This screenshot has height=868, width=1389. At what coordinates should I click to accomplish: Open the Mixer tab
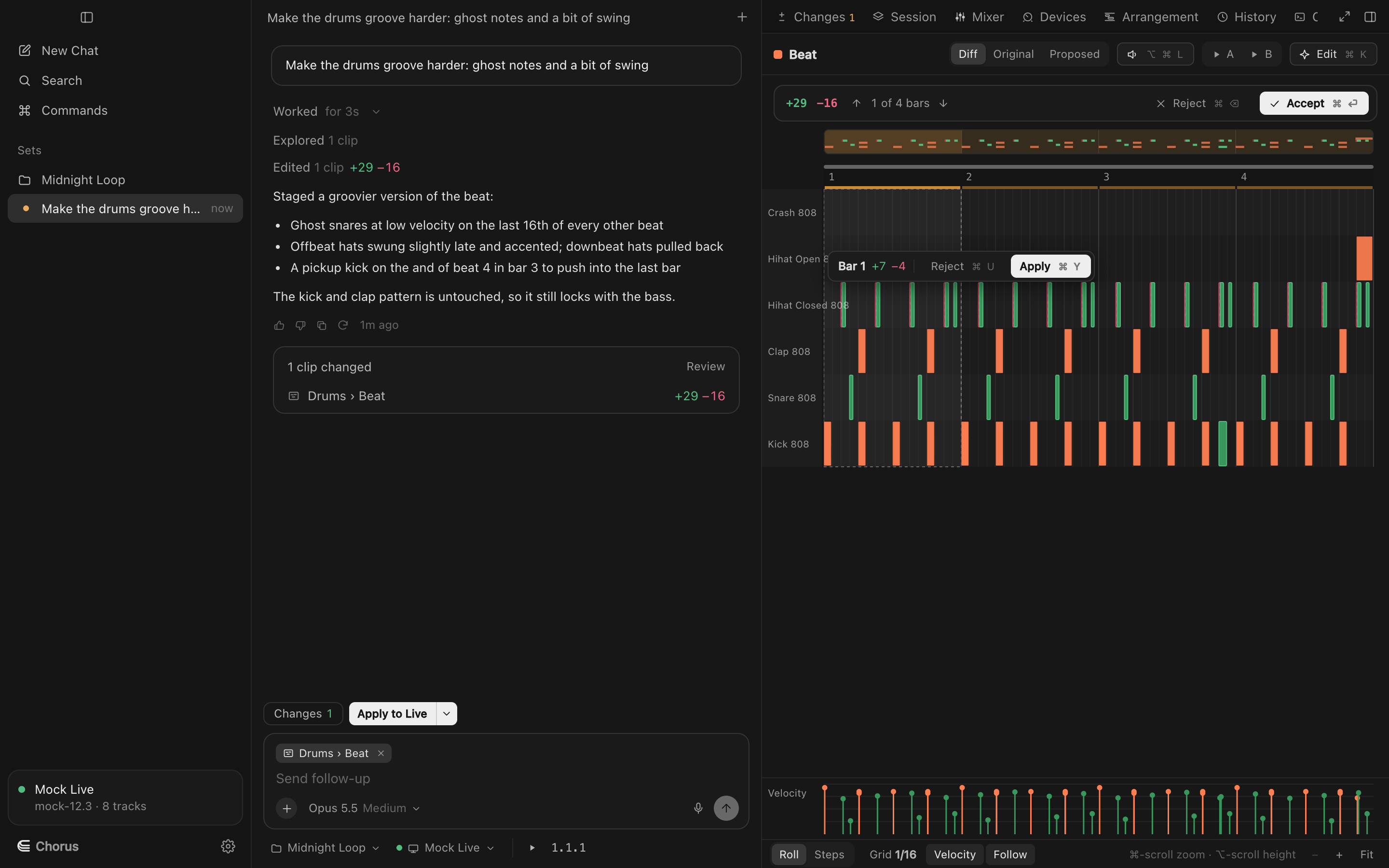(x=979, y=17)
